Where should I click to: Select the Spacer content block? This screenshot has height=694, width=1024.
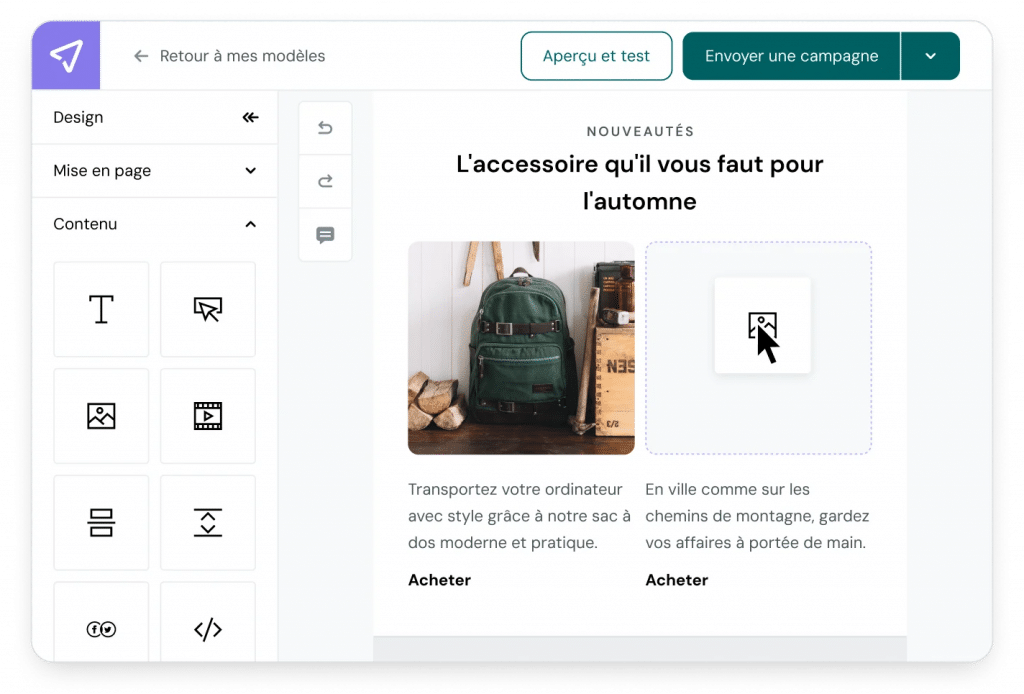click(208, 522)
